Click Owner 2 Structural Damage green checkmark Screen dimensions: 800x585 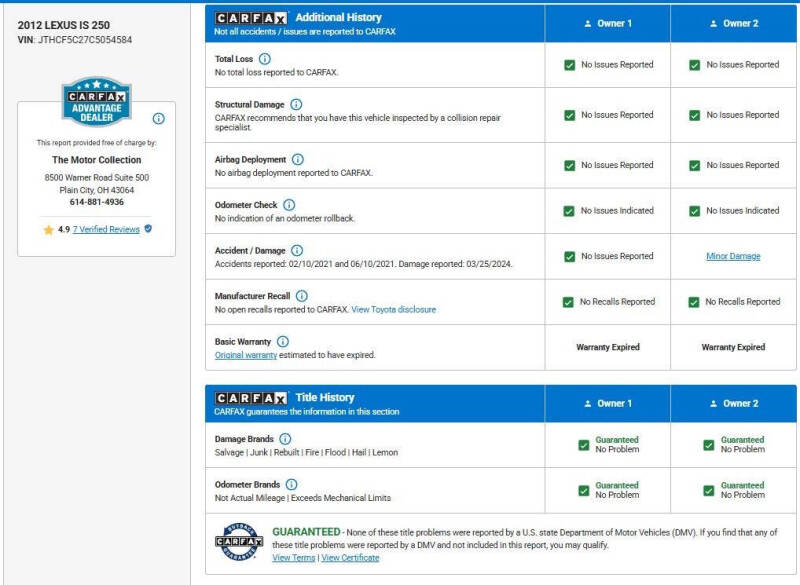pos(694,115)
